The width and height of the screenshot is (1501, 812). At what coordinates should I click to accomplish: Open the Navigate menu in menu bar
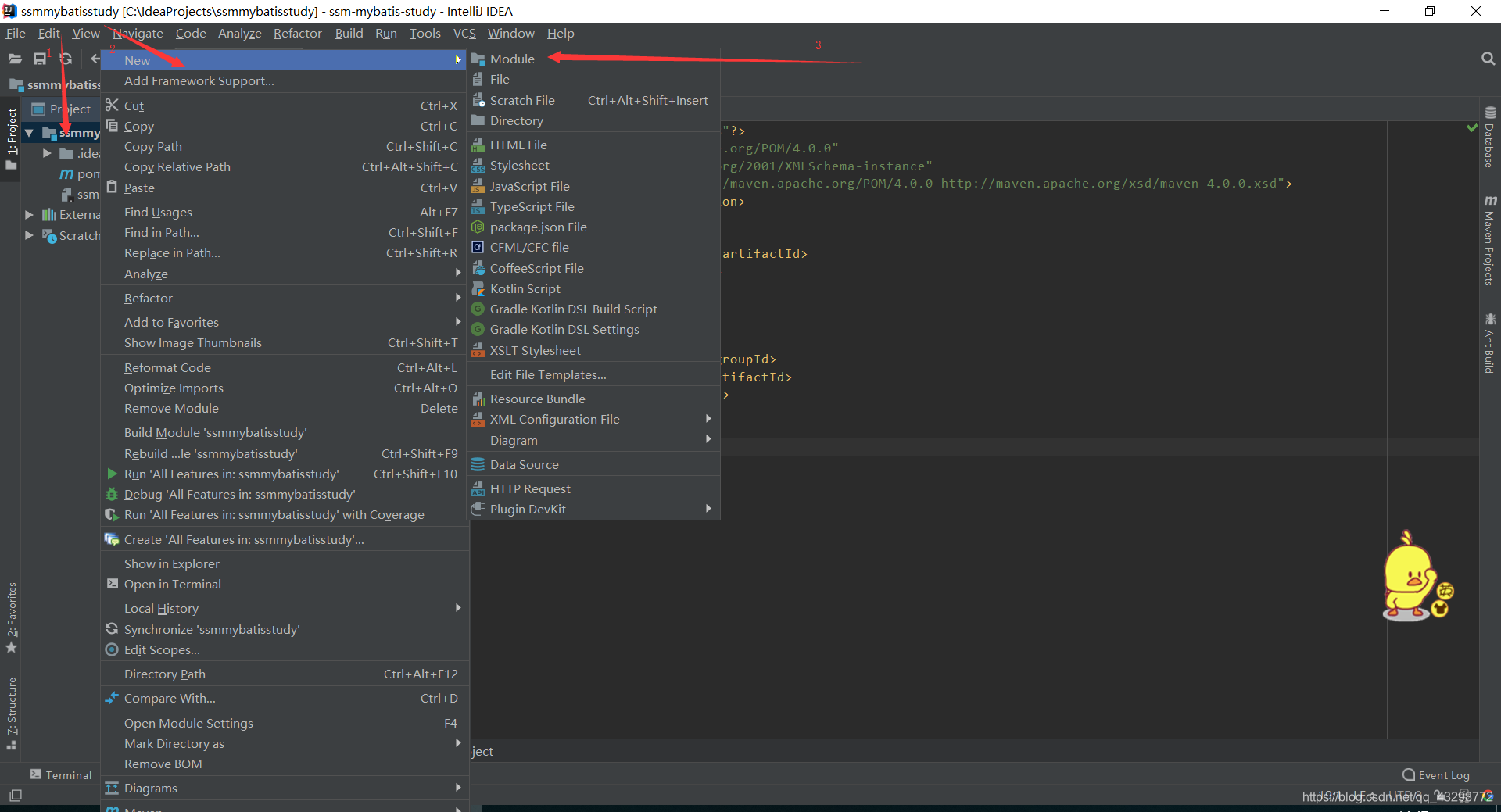(138, 33)
